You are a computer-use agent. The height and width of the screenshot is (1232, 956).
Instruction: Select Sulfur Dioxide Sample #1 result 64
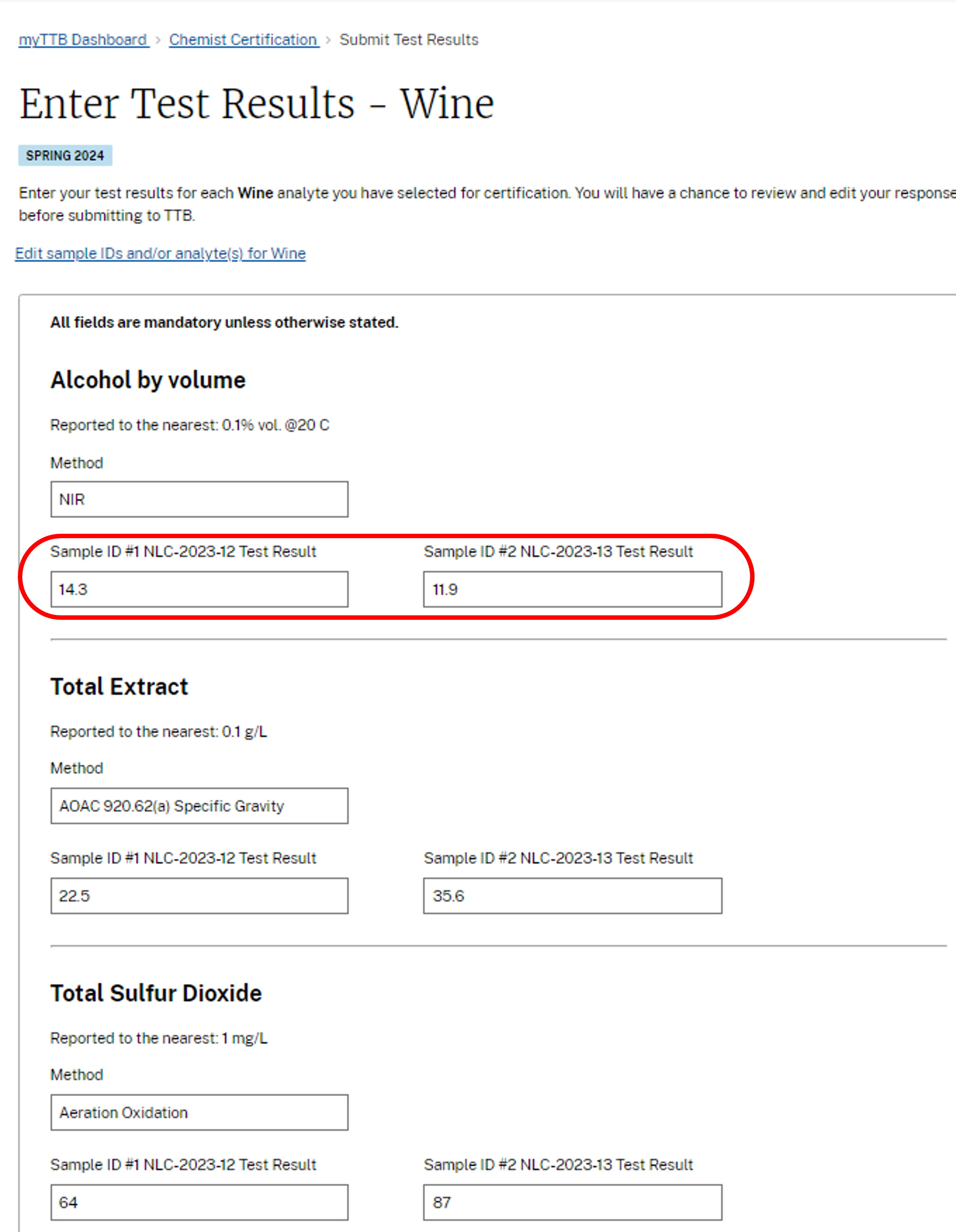click(x=200, y=1202)
